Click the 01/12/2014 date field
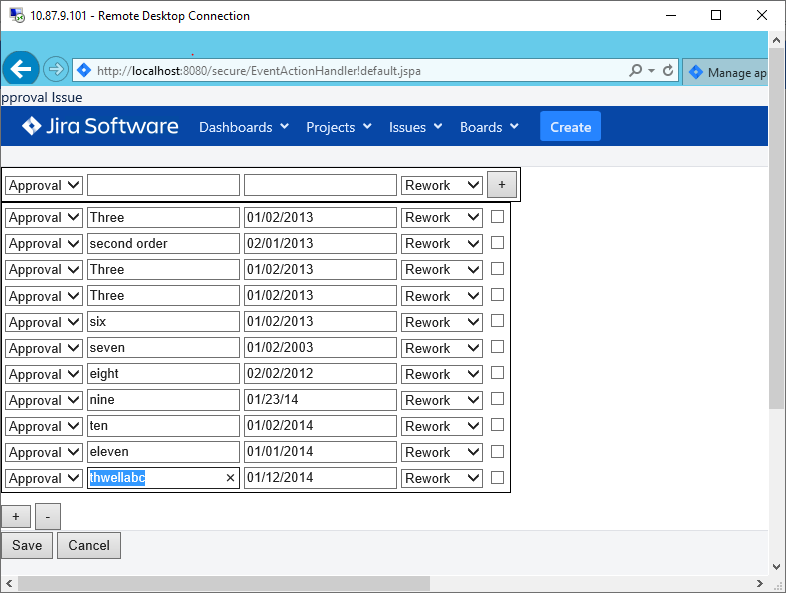Image resolution: width=786 pixels, height=593 pixels. coord(320,478)
